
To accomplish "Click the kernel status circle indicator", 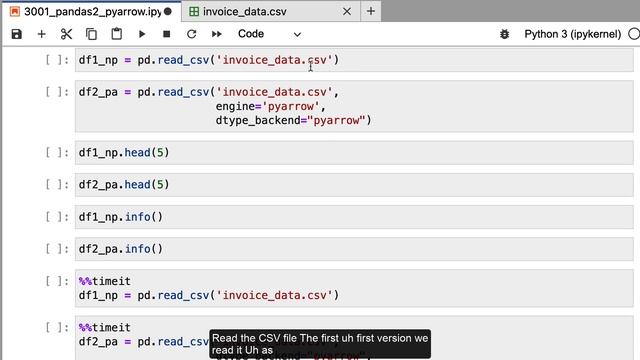I will (634, 34).
